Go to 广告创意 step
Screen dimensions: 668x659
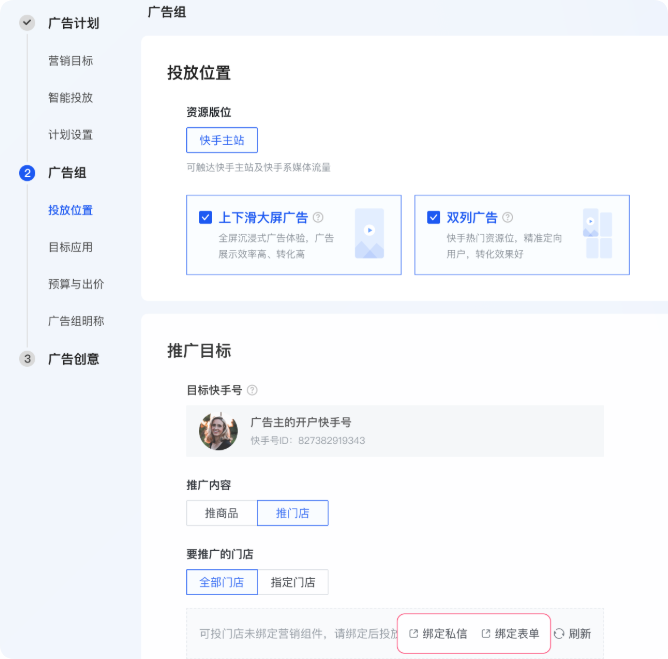tap(74, 359)
